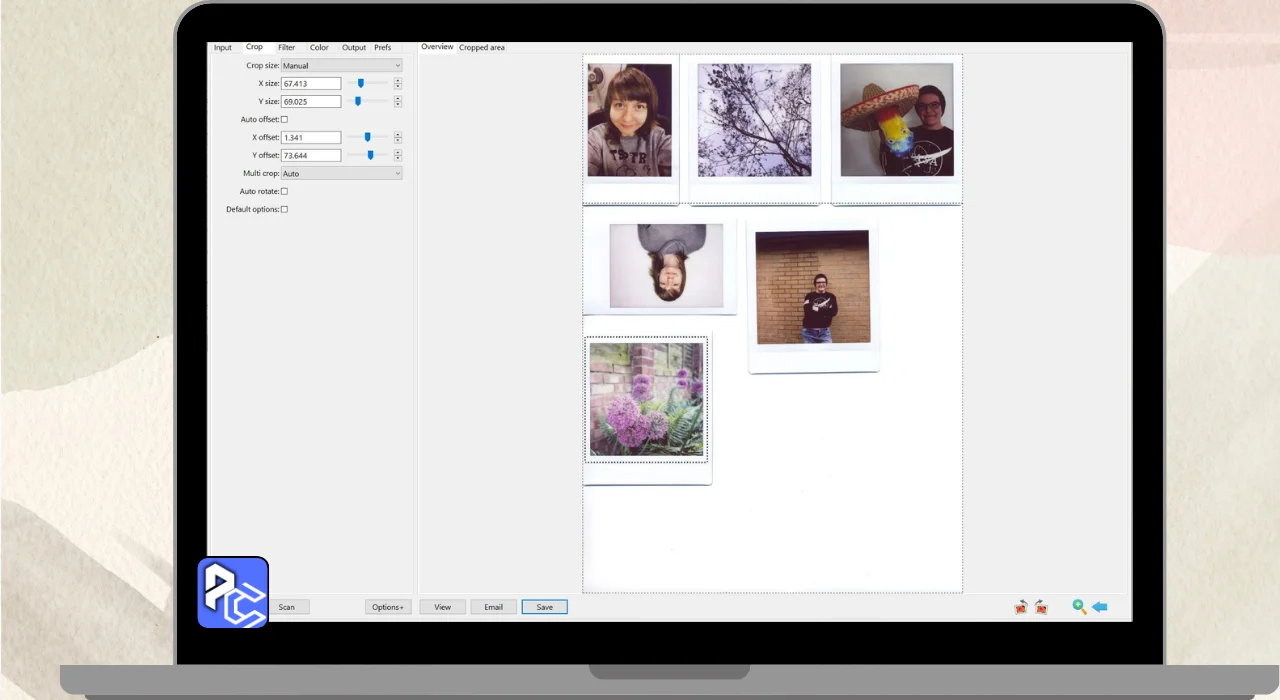Click the rotate left image icon

point(1020,607)
